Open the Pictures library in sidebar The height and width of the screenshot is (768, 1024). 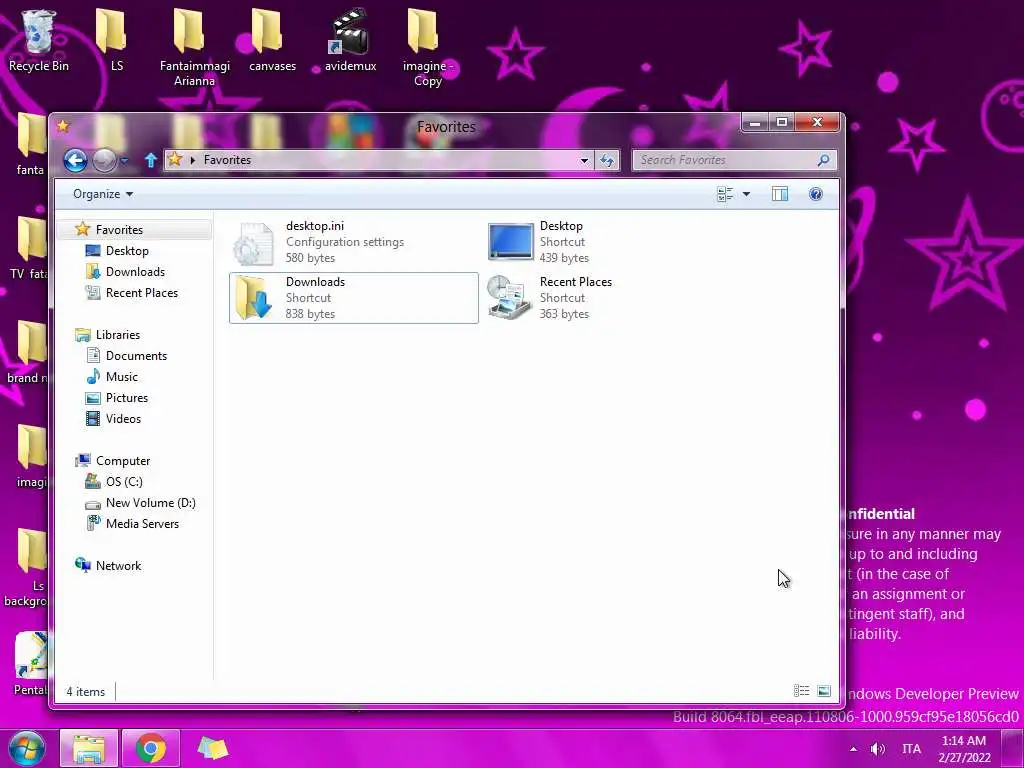(126, 398)
